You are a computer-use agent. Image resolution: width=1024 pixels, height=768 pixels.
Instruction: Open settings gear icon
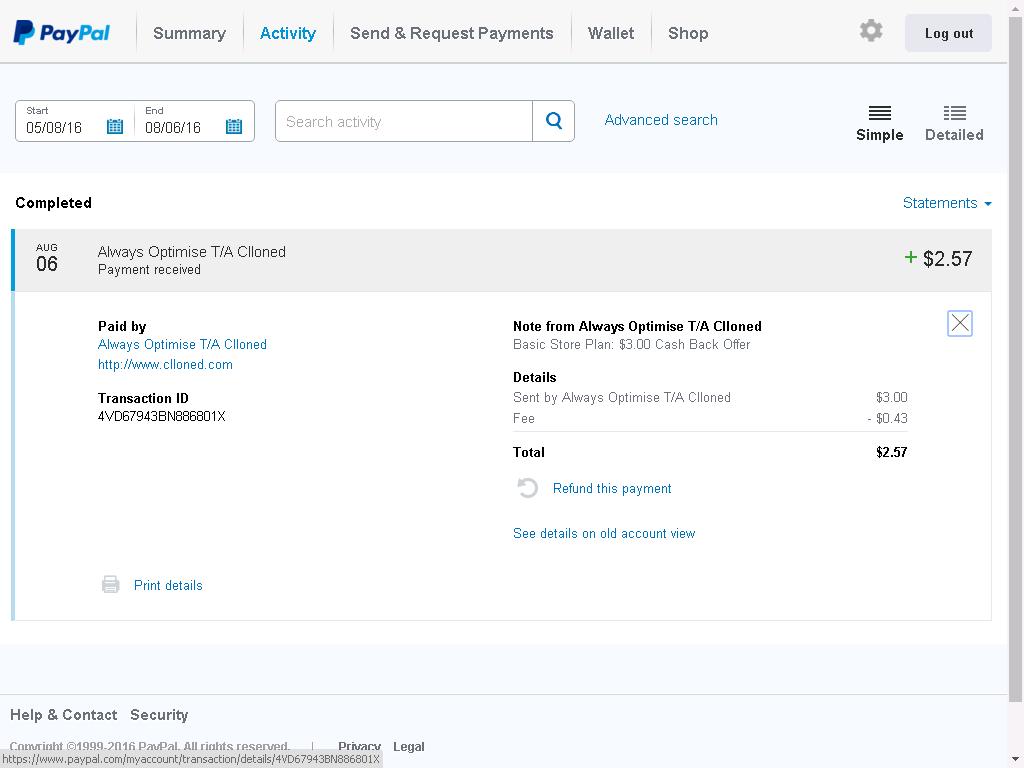point(871,31)
